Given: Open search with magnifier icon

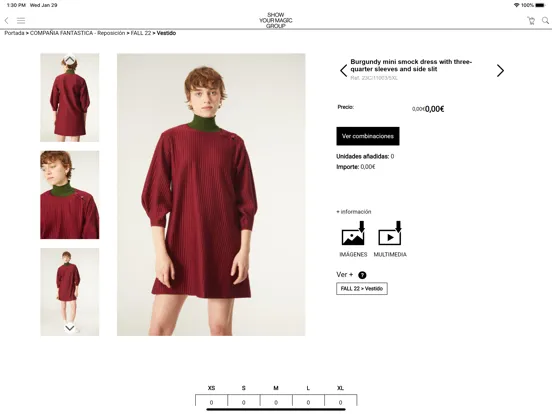Looking at the screenshot, I should pyautogui.click(x=545, y=20).
